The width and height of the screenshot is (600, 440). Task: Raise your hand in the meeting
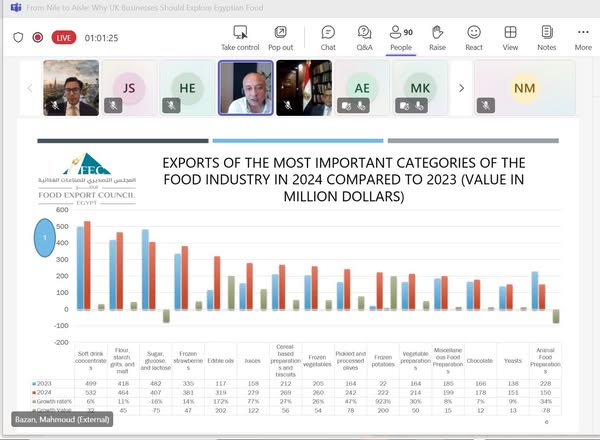click(x=437, y=37)
